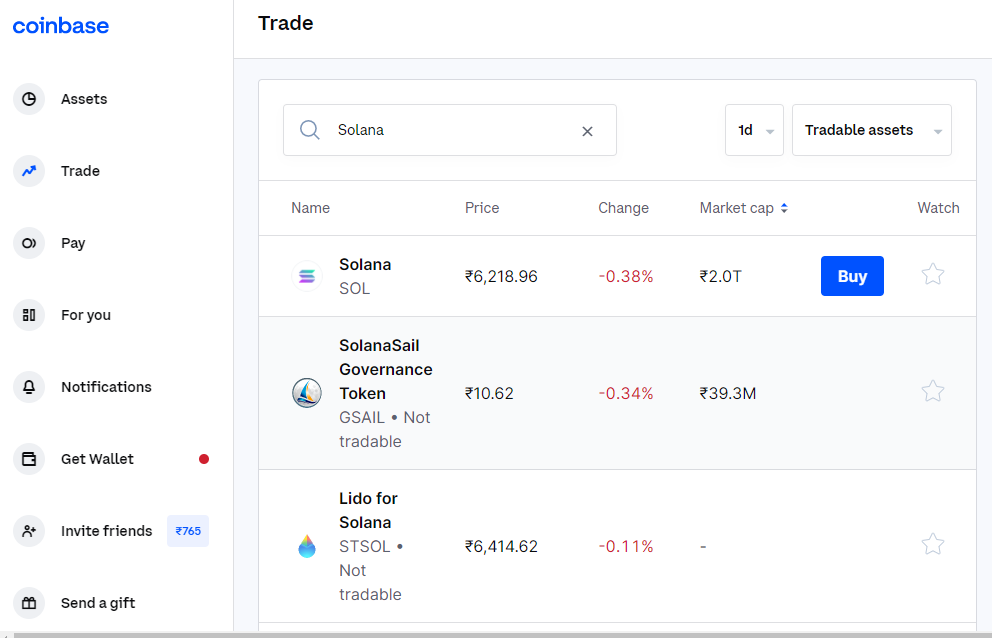Viewport: 992px width, 638px height.
Task: Expand the Tradable assets filter dropdown
Action: tap(871, 130)
